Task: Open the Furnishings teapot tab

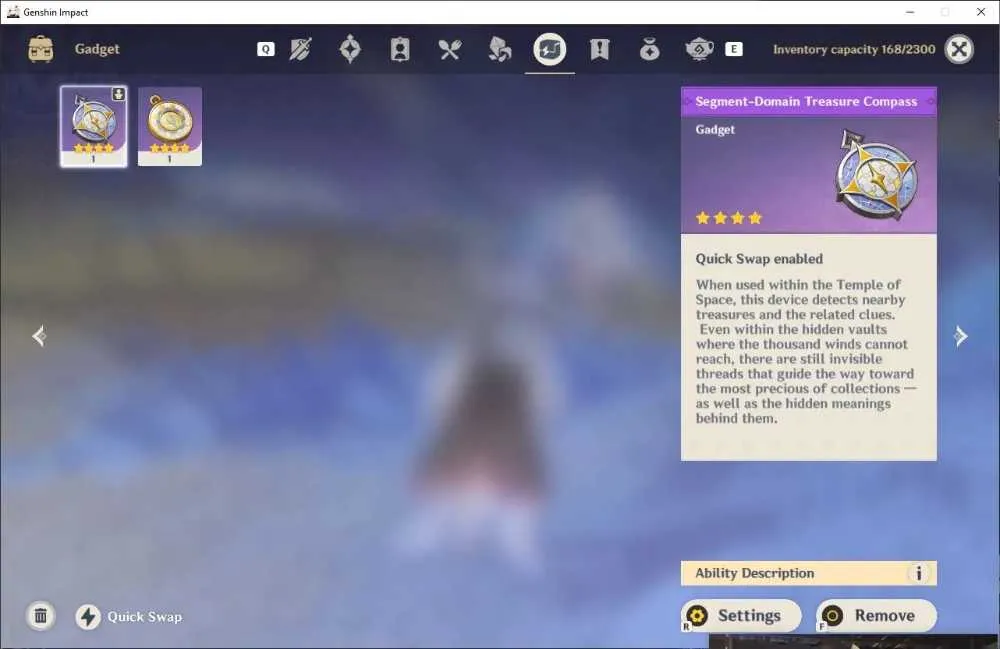Action: (699, 49)
